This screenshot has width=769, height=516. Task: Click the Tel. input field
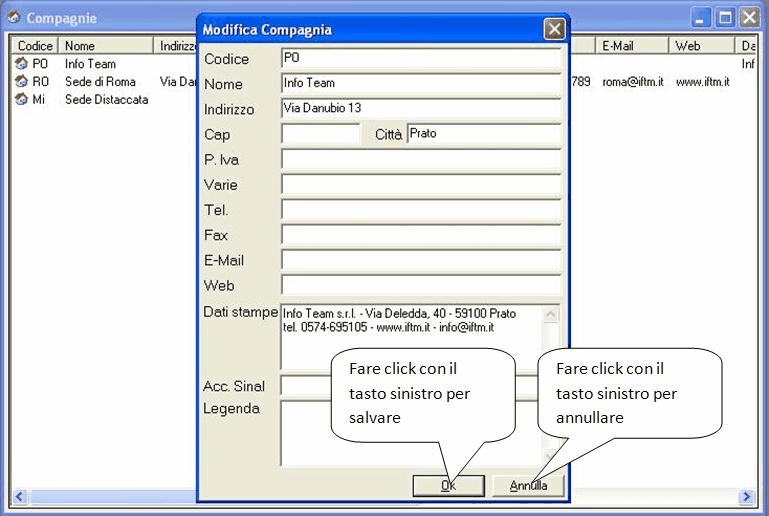click(x=421, y=209)
